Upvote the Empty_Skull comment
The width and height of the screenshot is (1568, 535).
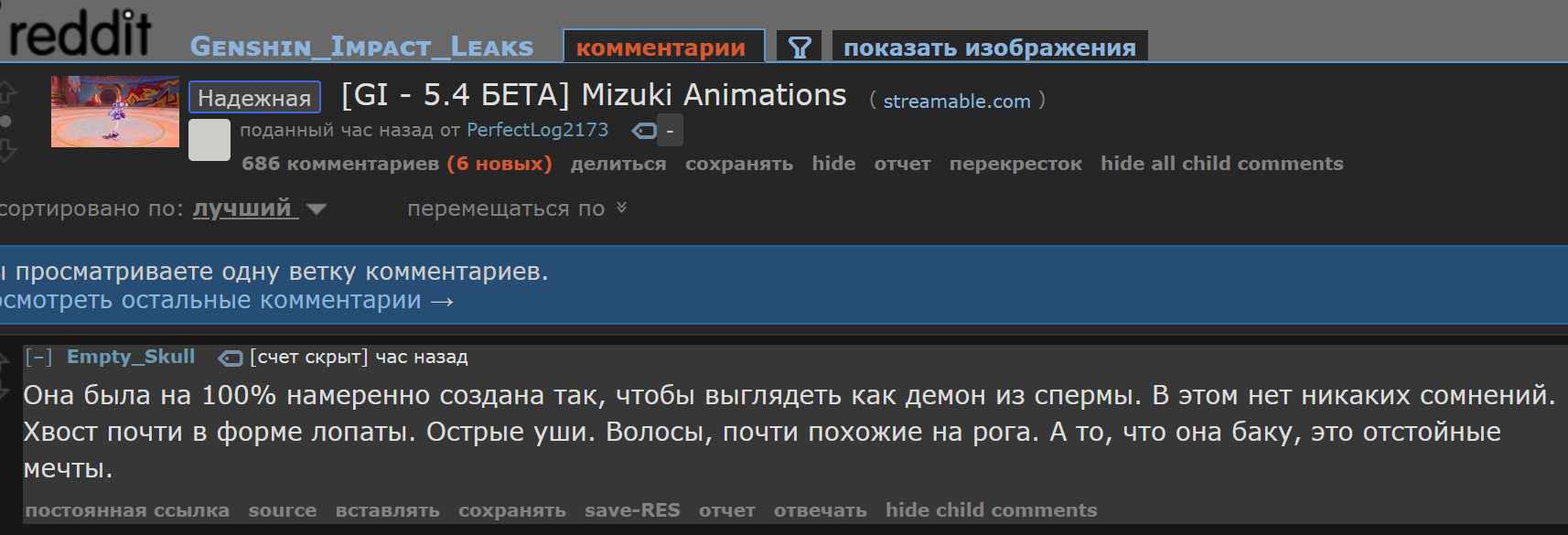[x=4, y=363]
